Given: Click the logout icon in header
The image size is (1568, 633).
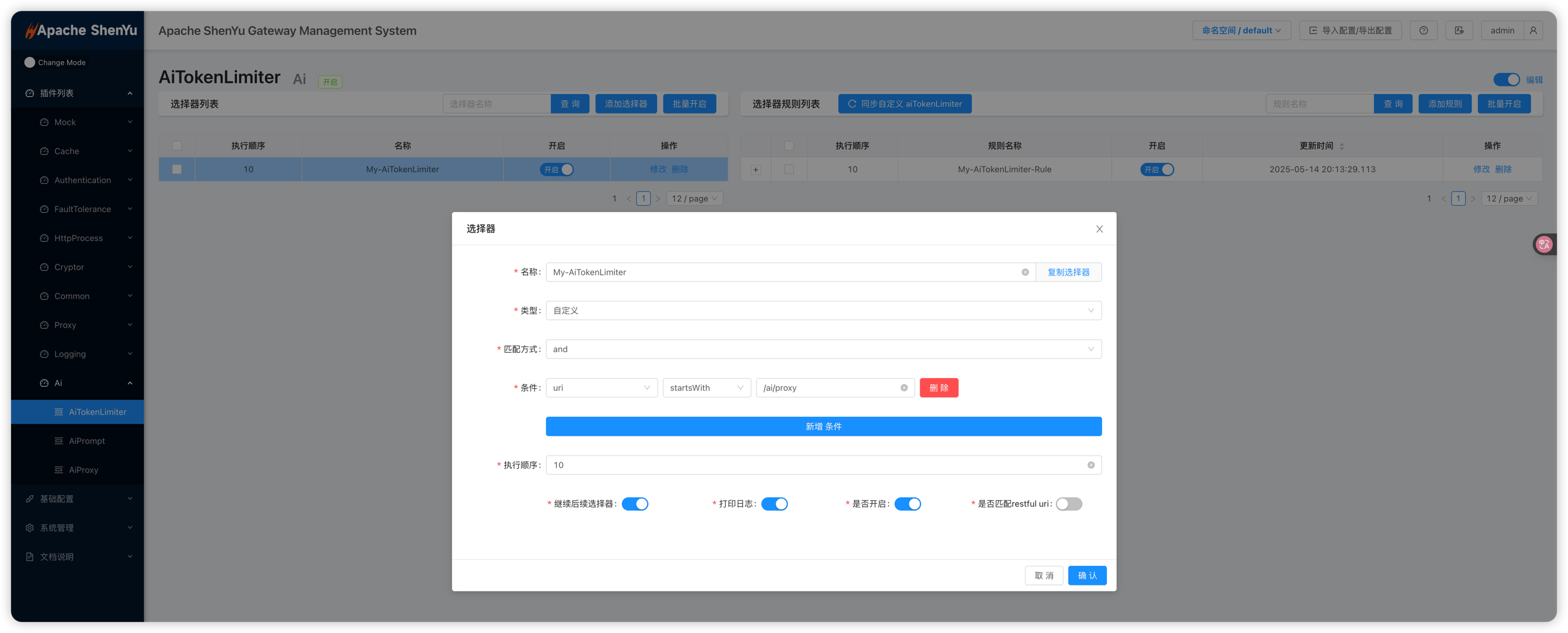Looking at the screenshot, I should pyautogui.click(x=1459, y=30).
